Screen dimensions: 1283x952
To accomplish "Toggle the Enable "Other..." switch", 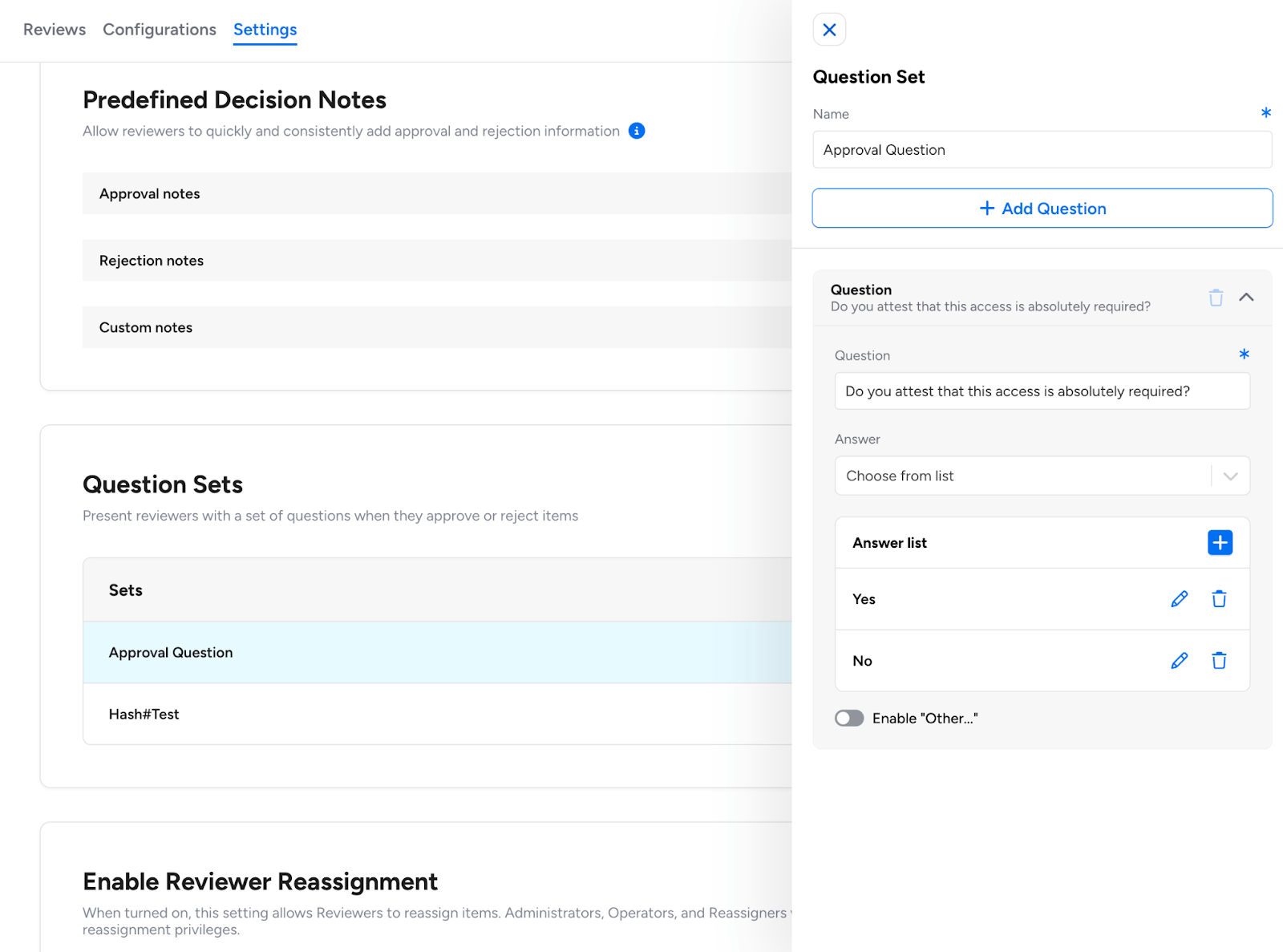I will click(849, 718).
